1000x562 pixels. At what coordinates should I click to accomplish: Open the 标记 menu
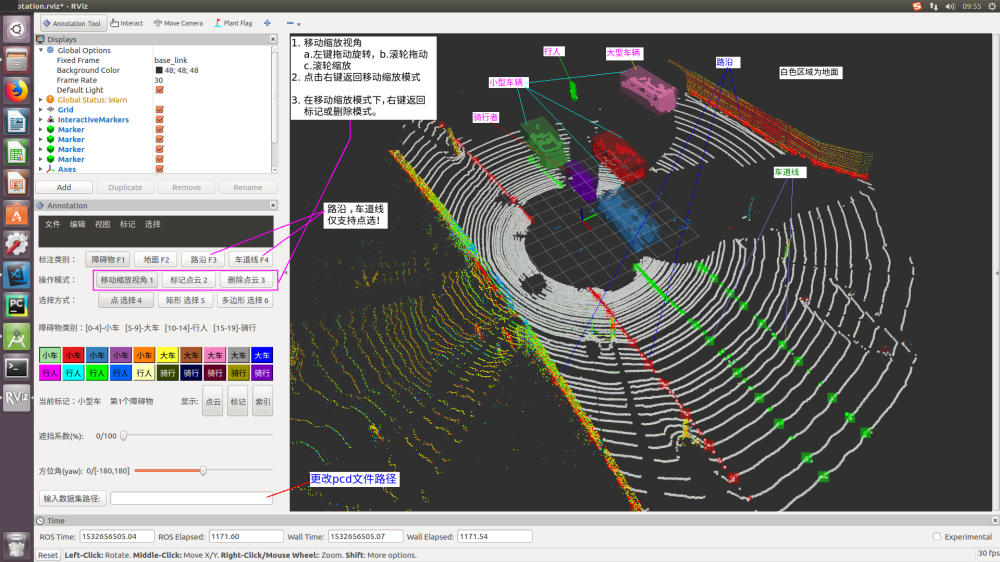pyautogui.click(x=128, y=224)
